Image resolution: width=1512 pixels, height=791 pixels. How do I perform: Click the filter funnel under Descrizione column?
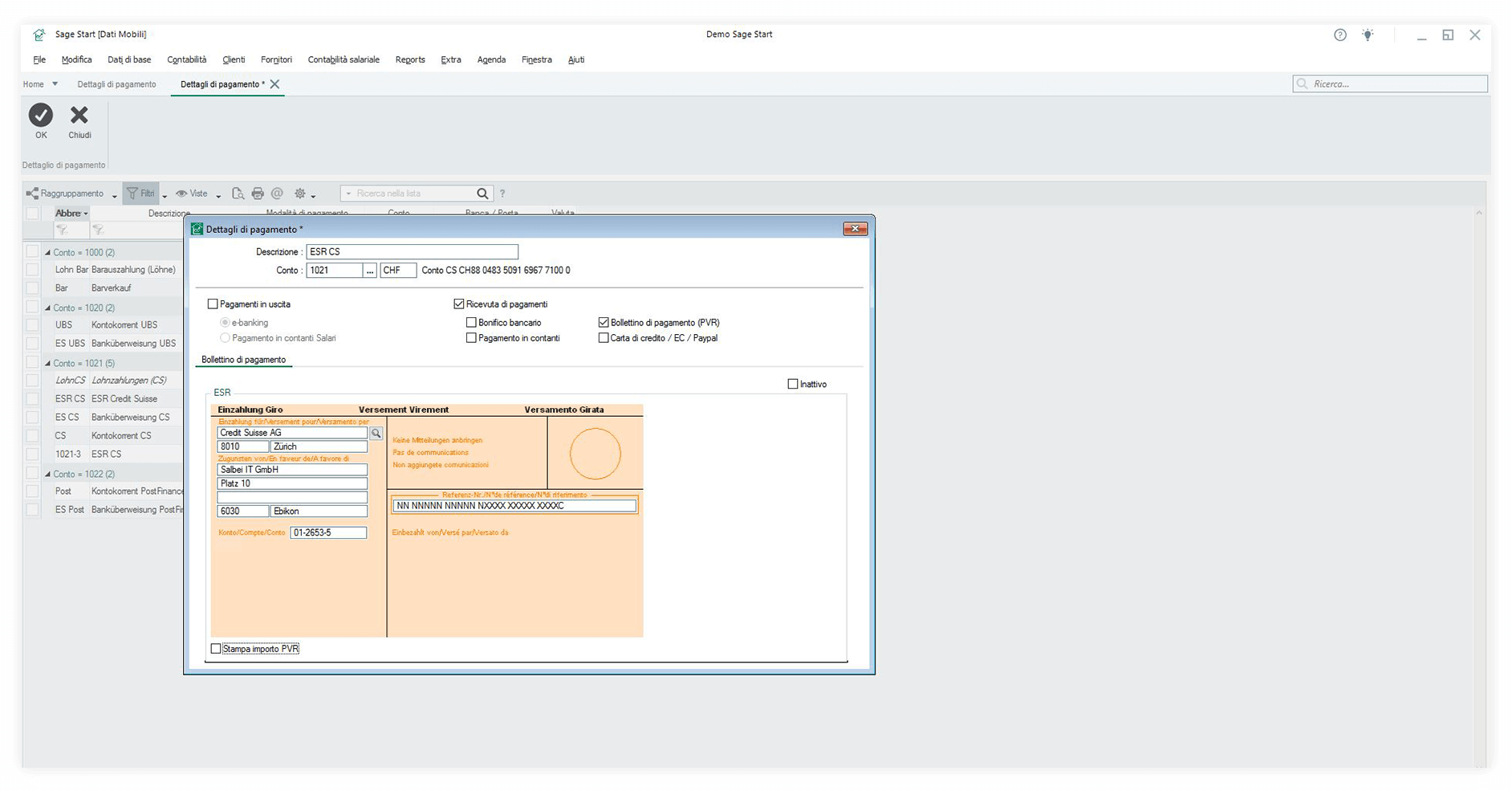[98, 230]
